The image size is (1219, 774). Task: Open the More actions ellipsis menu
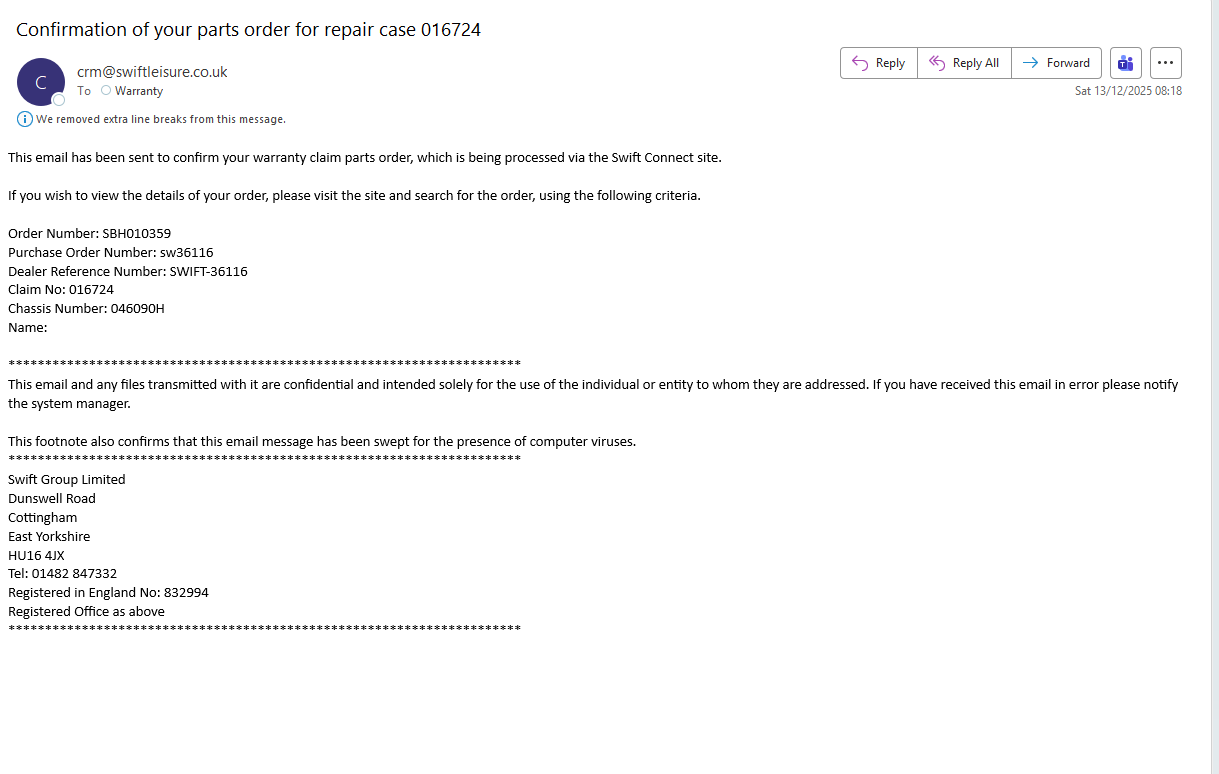(1165, 63)
